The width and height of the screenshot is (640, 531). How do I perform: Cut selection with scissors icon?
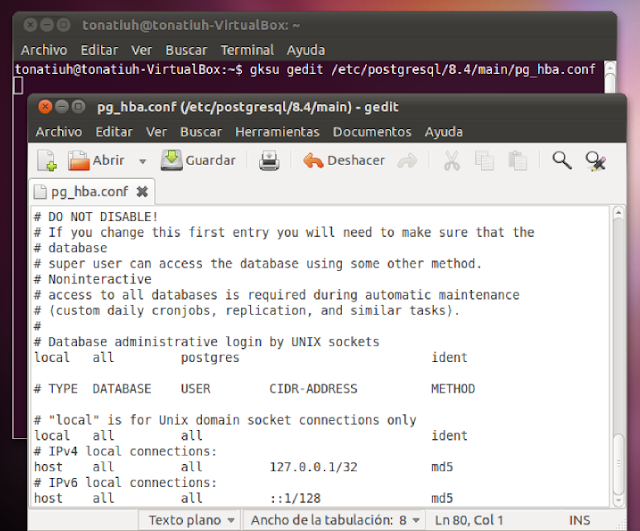[x=451, y=160]
